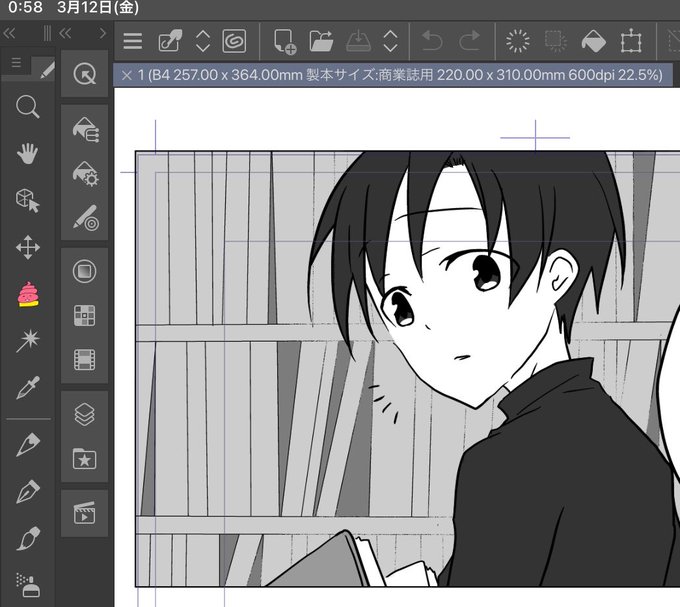
Task: Open the Material star-folder palette
Action: click(85, 459)
